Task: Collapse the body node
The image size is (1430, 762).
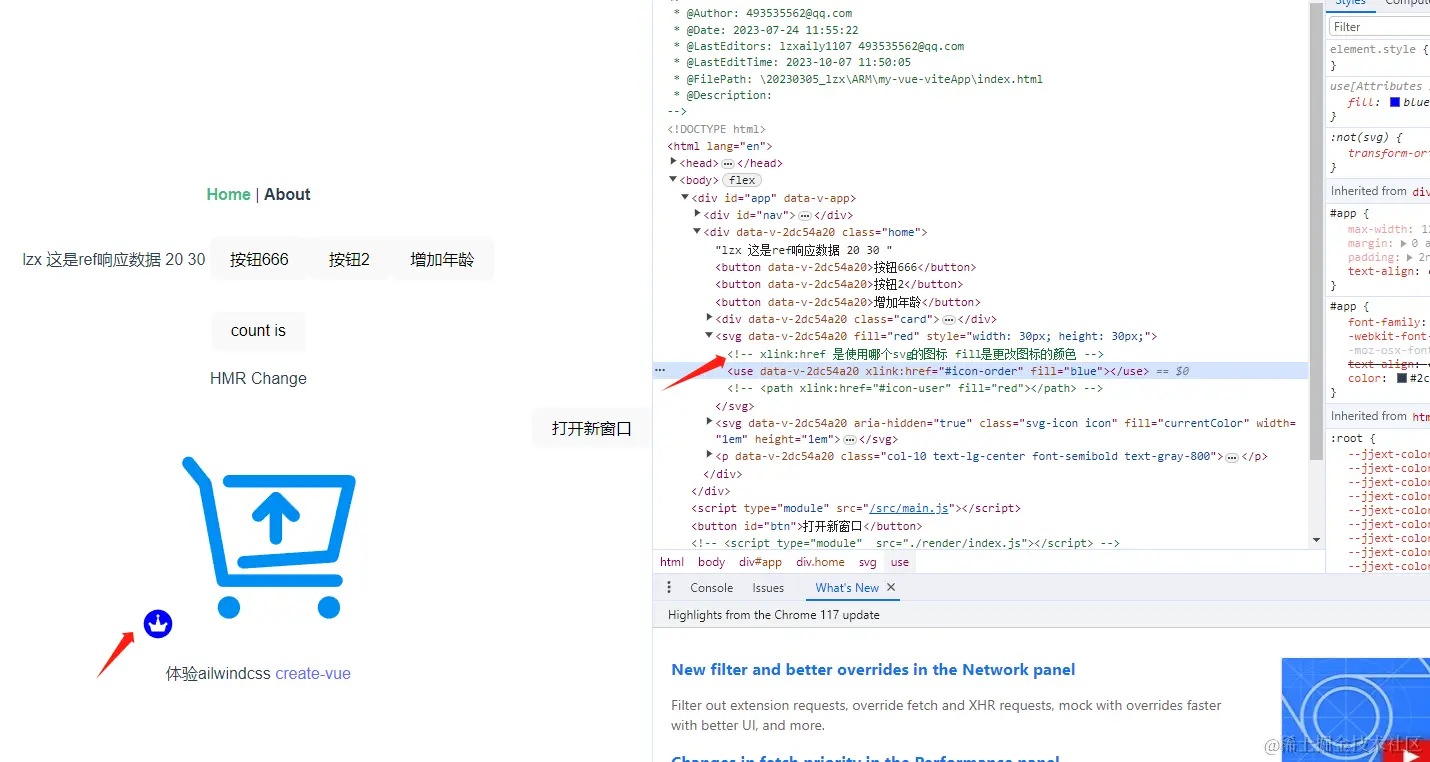Action: (673, 180)
